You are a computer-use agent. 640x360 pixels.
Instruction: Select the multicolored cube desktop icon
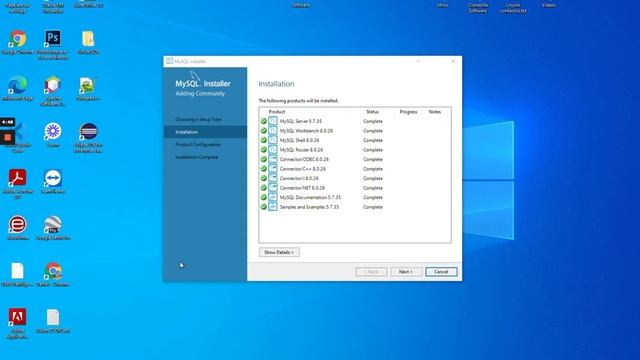(53, 85)
